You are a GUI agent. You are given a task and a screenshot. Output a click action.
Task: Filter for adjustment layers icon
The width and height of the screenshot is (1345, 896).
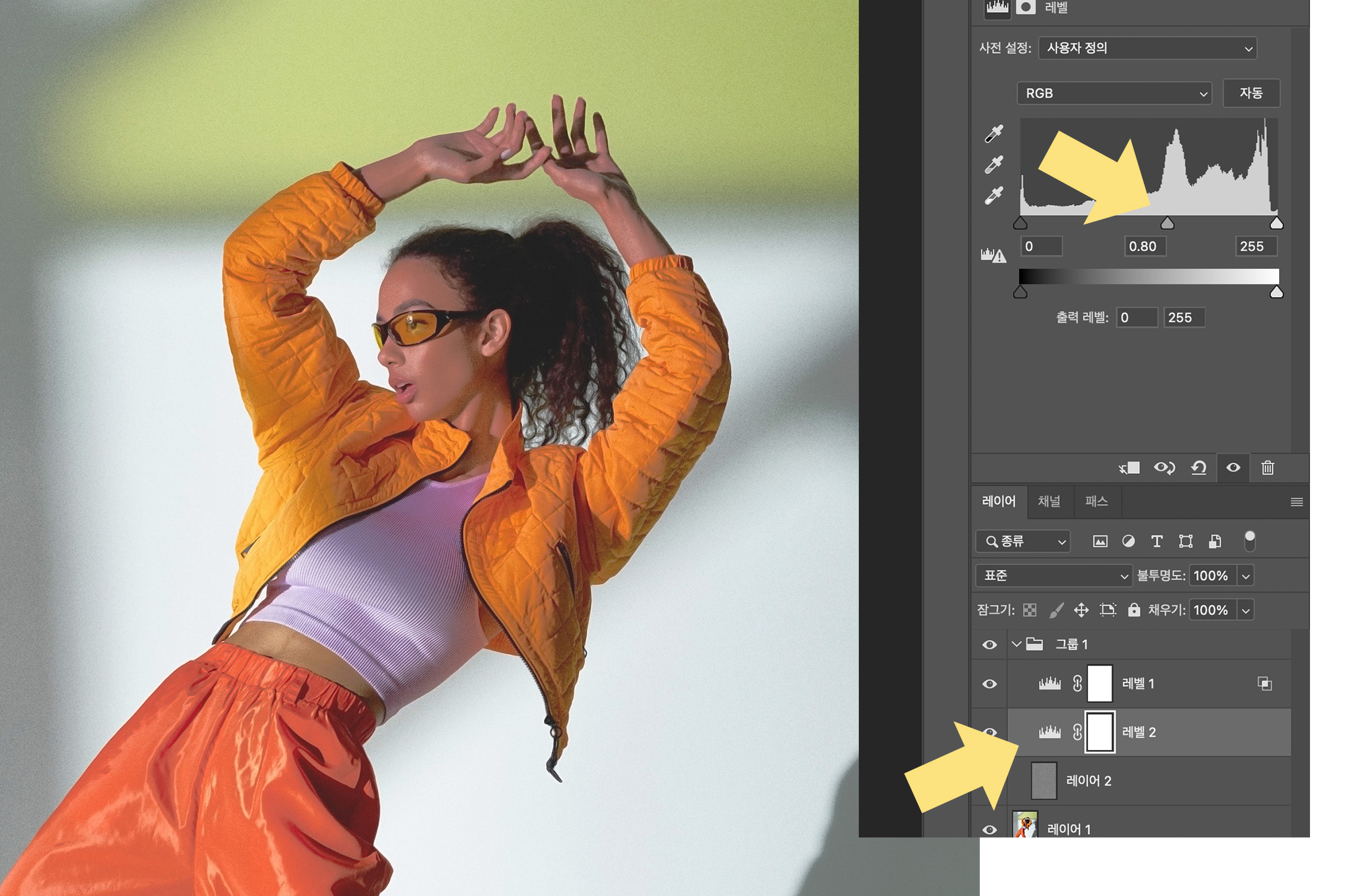click(1128, 541)
